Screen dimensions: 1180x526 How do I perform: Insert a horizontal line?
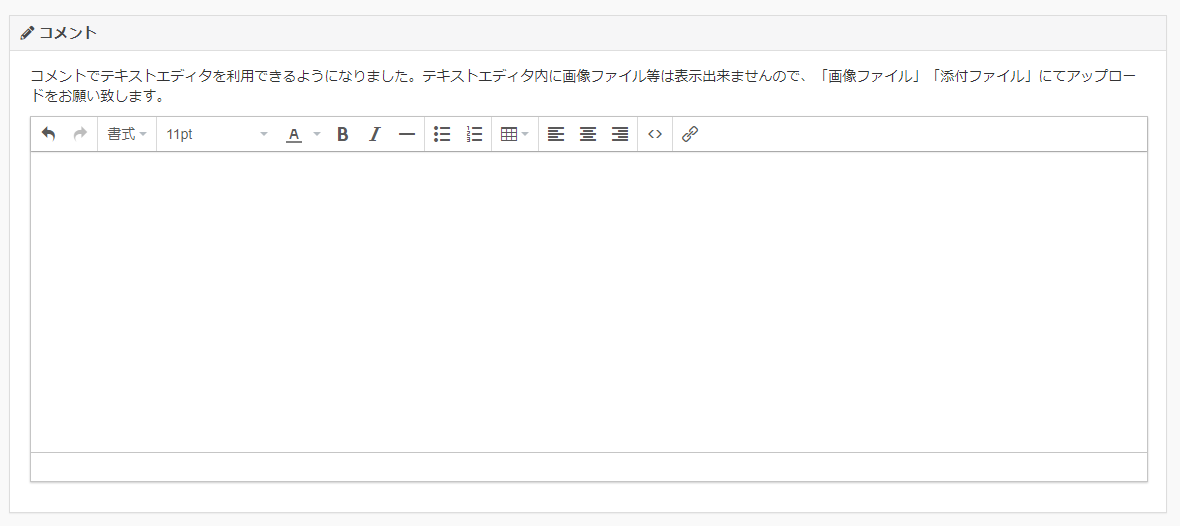406,134
